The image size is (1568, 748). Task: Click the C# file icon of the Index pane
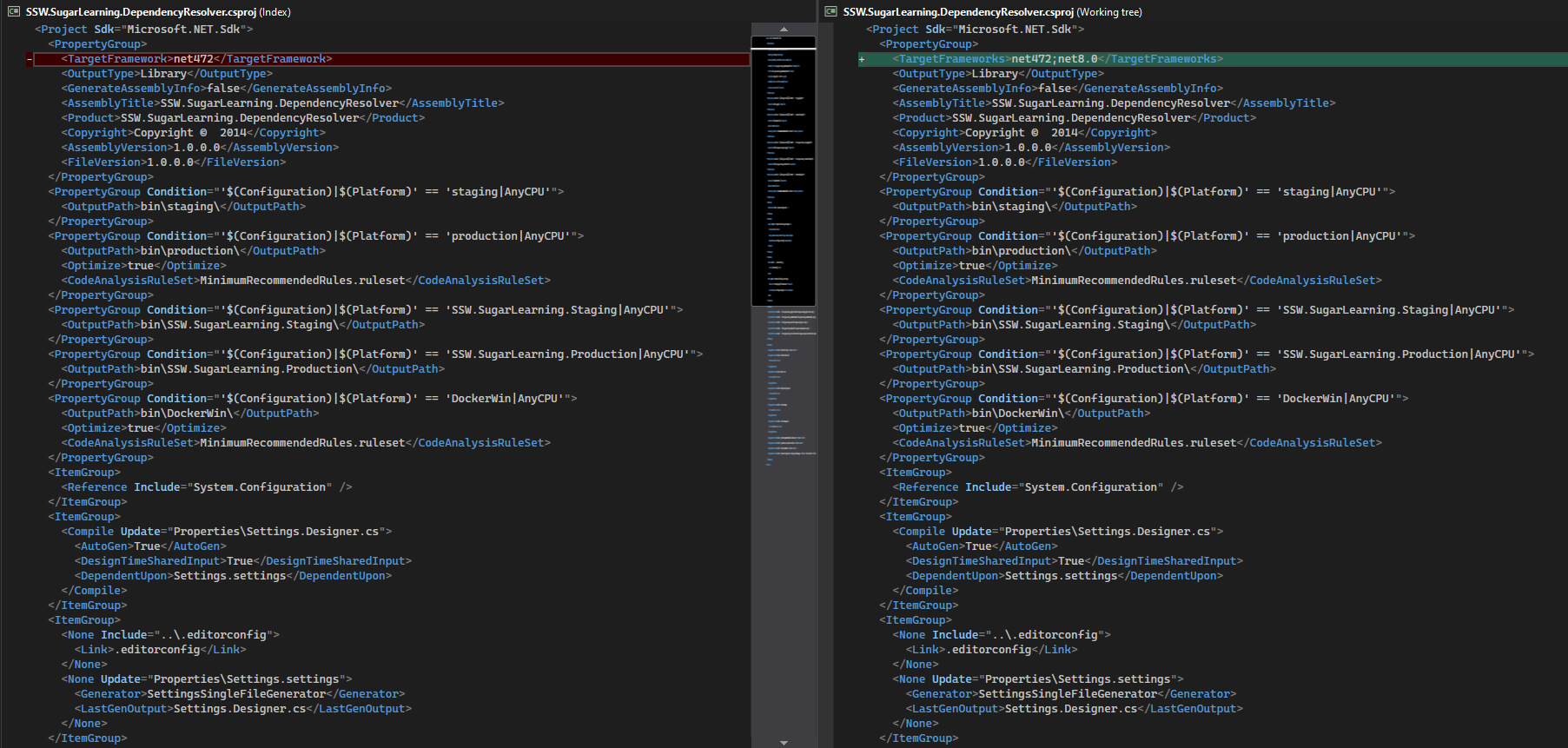coord(13,11)
